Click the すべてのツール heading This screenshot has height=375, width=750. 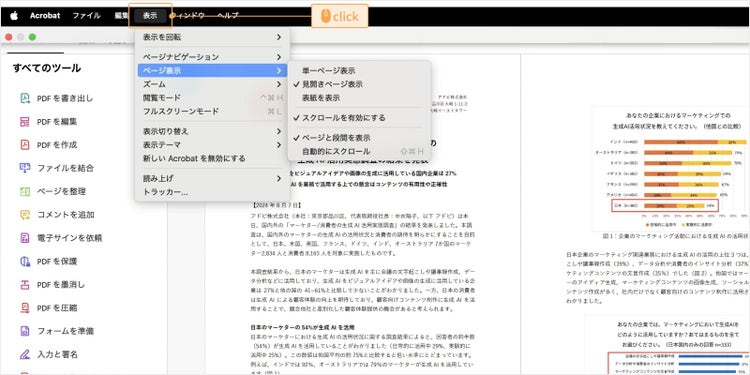[x=47, y=68]
